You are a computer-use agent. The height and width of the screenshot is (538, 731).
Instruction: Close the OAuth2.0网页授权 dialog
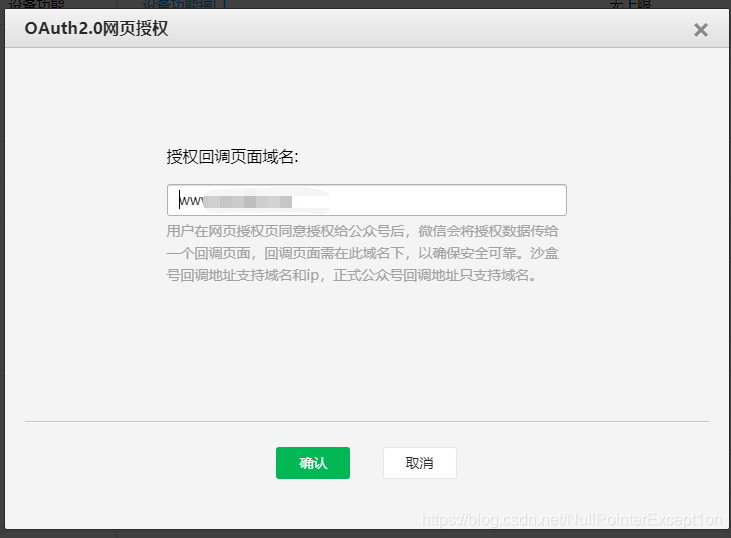pos(701,30)
